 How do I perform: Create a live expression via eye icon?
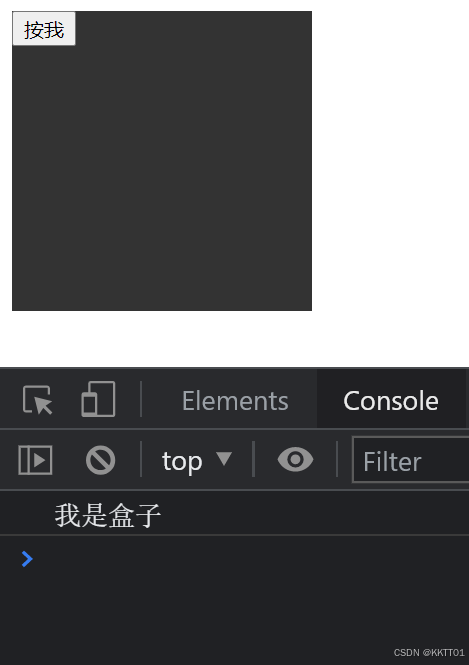(x=296, y=459)
